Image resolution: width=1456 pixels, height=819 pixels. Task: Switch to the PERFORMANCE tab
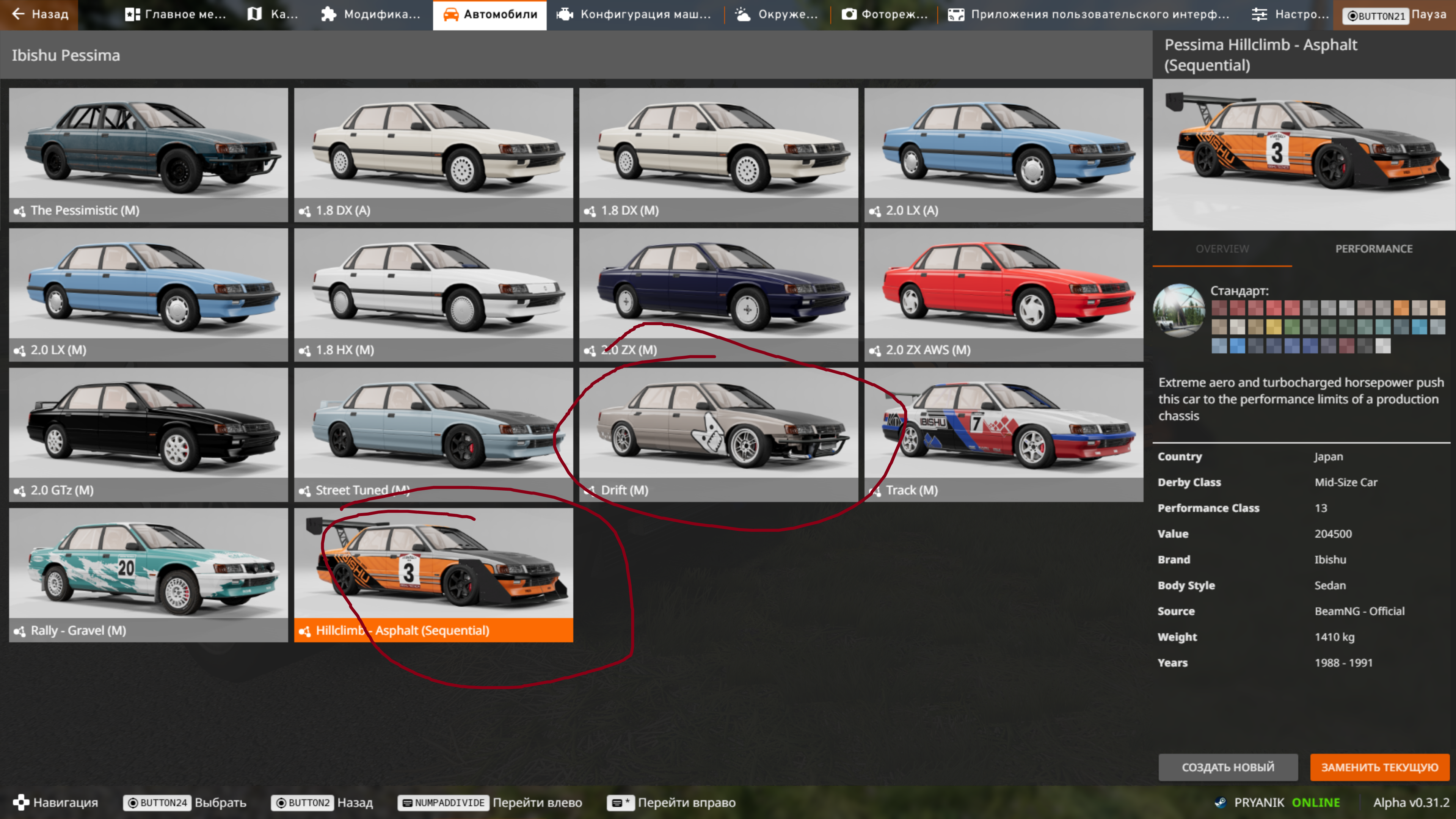click(1373, 249)
